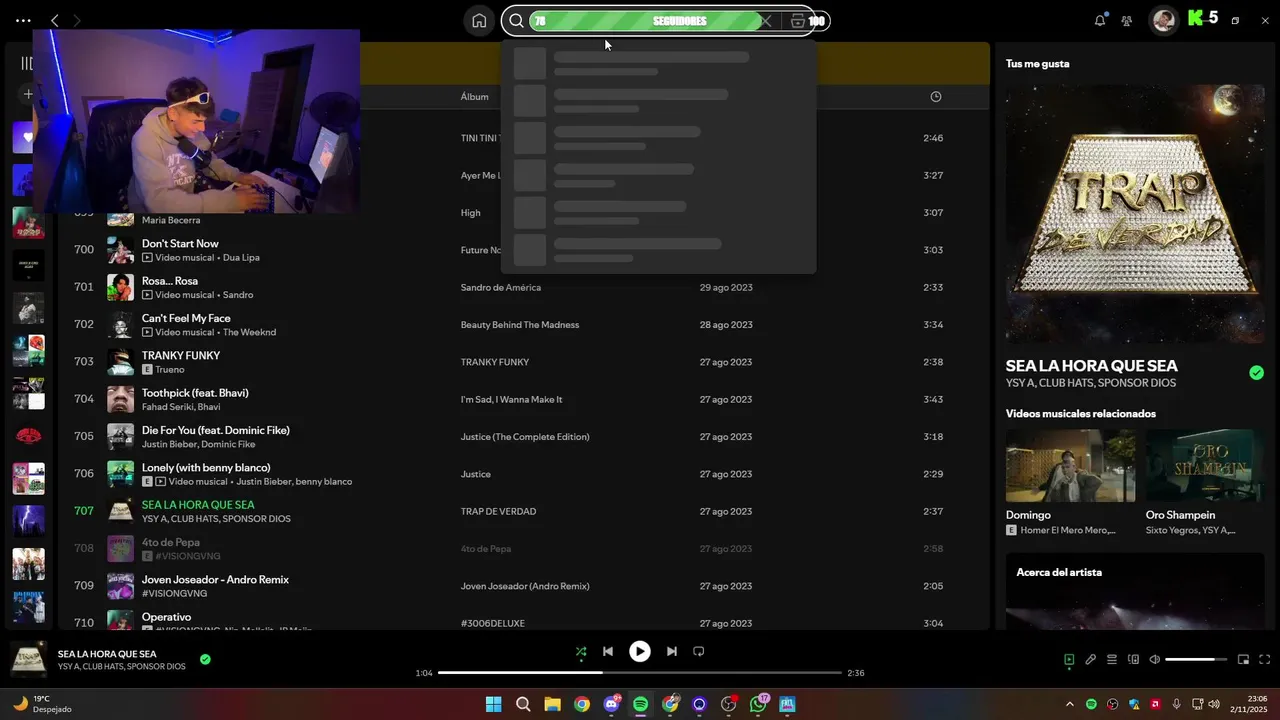
Task: Open AMD Software tray icon
Action: coord(1156,704)
